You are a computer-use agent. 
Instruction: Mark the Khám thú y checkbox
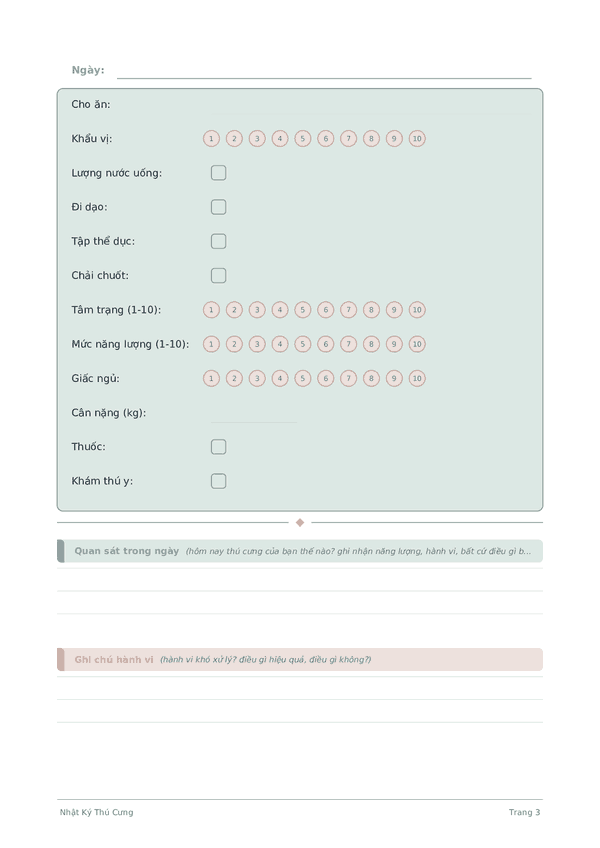(218, 481)
